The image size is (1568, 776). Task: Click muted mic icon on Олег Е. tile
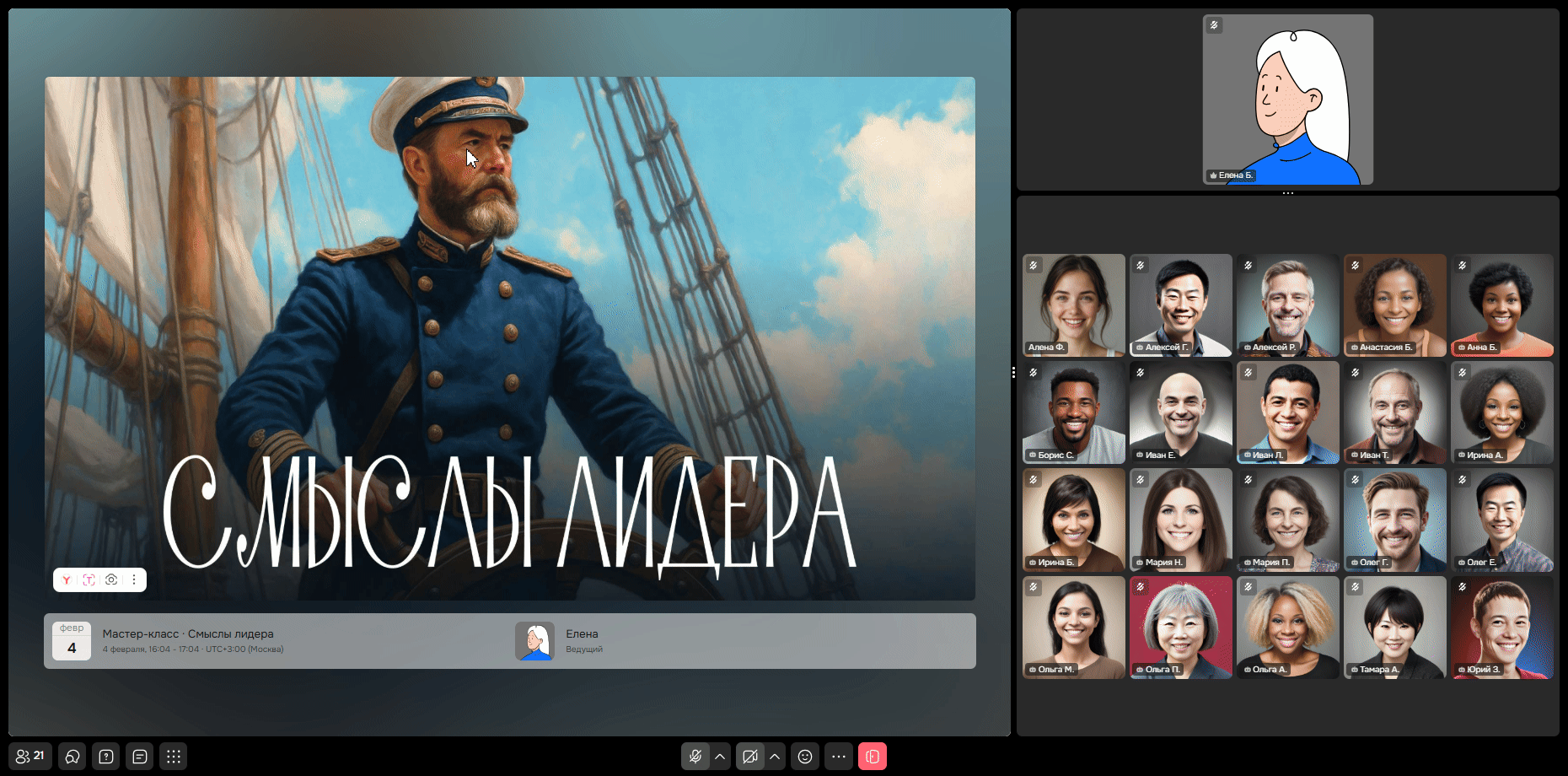pyautogui.click(x=1462, y=479)
